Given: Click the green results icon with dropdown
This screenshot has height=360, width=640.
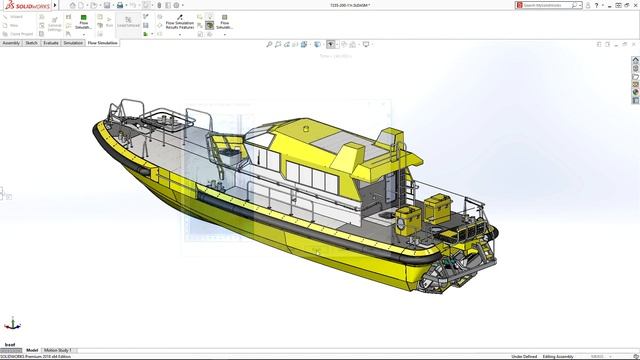Looking at the screenshot, I should [x=146, y=34].
